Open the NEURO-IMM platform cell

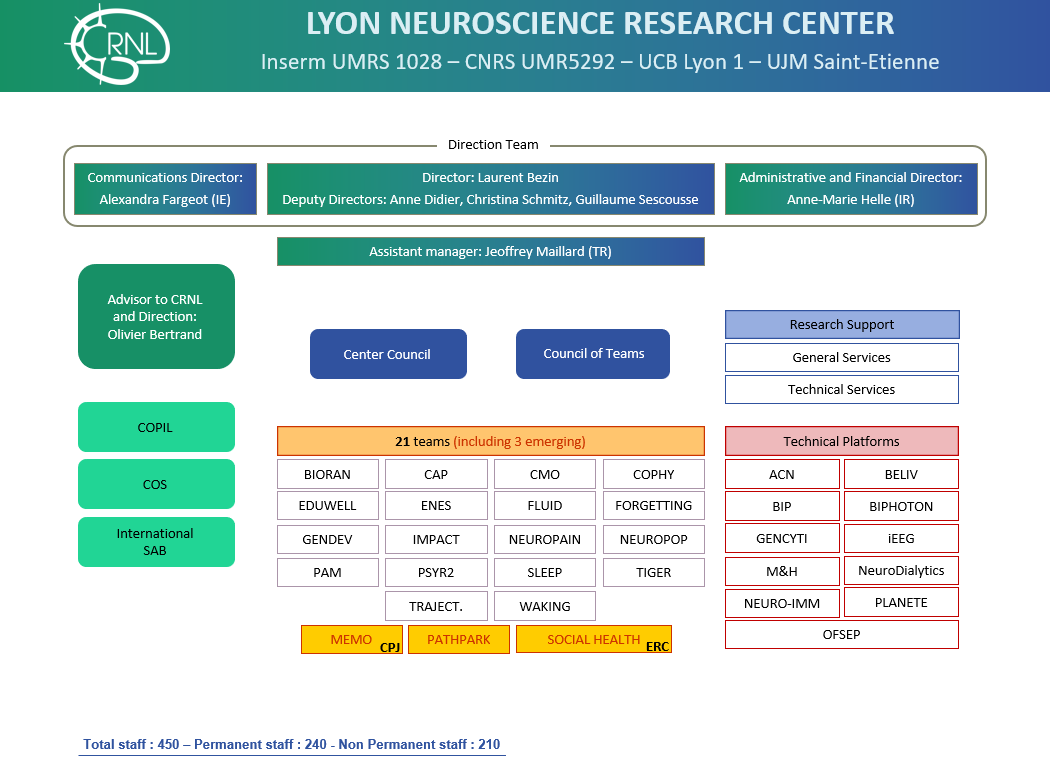782,604
